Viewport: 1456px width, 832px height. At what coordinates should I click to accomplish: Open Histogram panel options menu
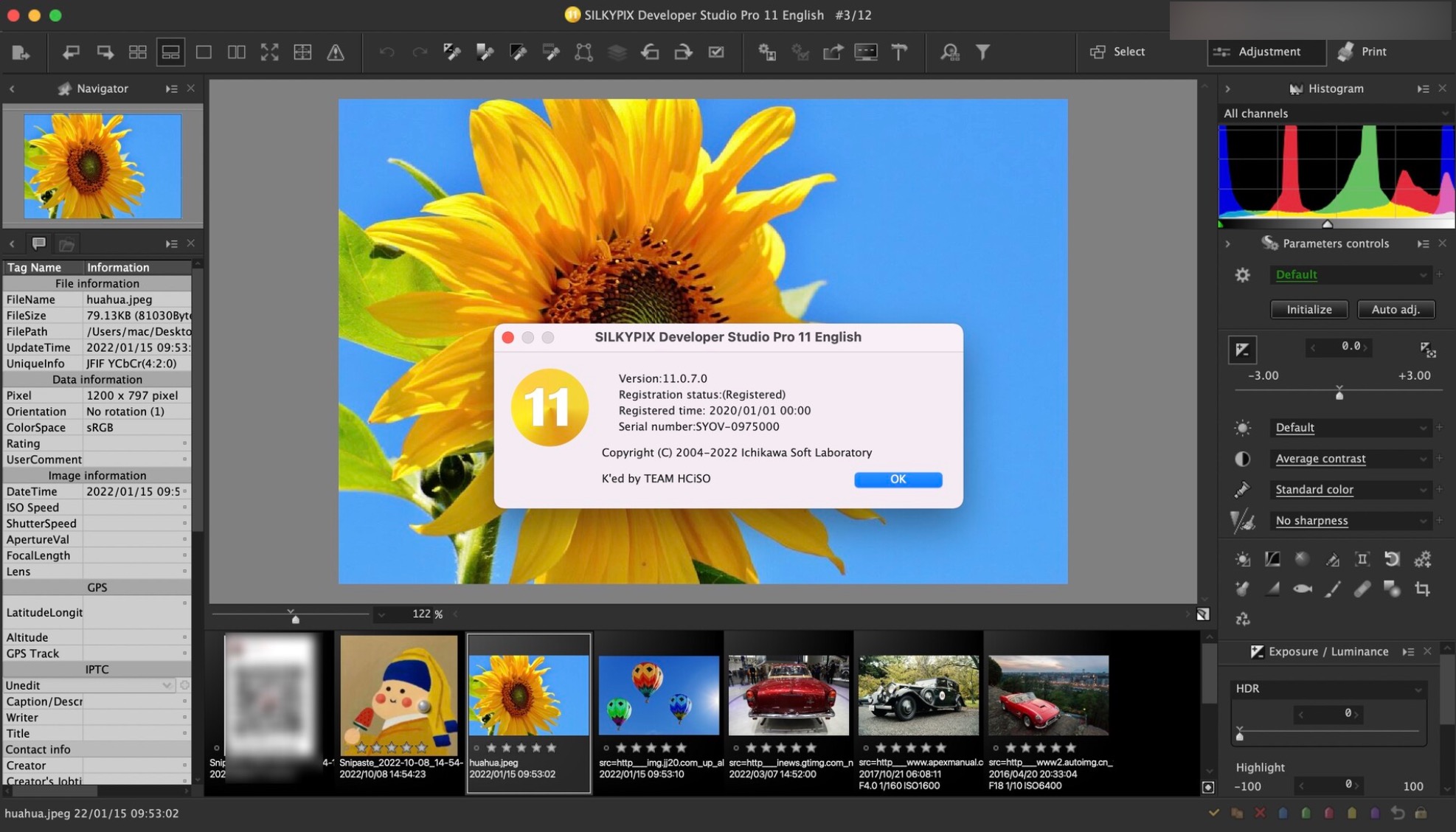coord(1423,89)
